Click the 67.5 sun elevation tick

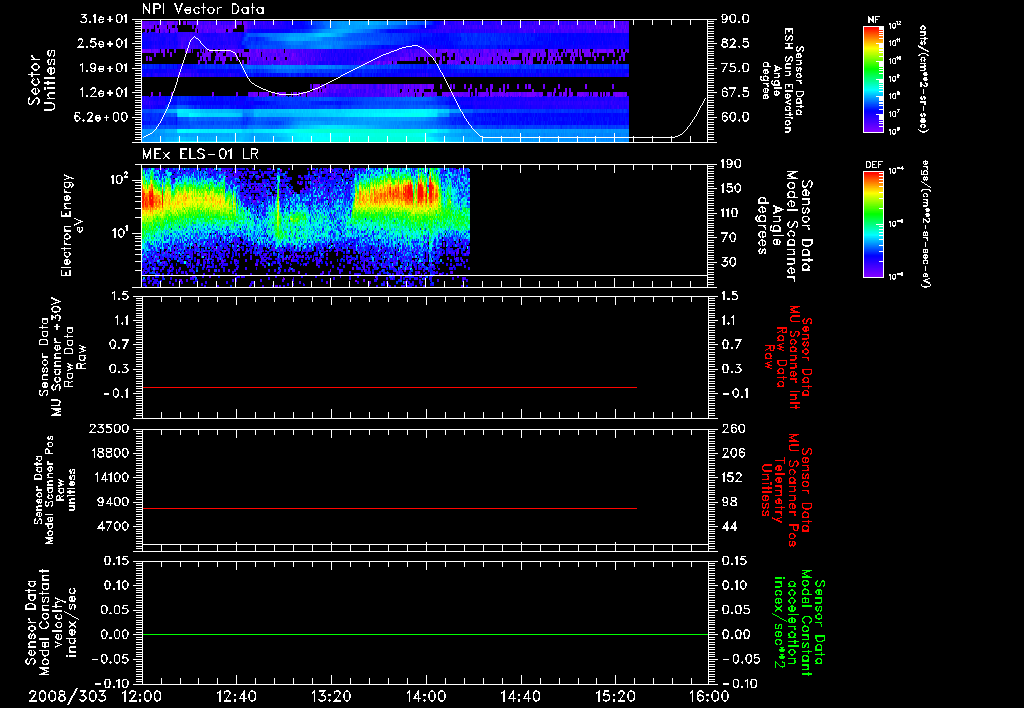click(735, 93)
